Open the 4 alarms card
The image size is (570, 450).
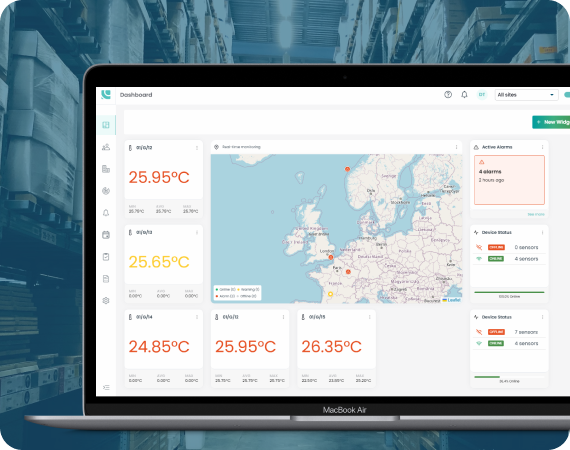tap(509, 180)
